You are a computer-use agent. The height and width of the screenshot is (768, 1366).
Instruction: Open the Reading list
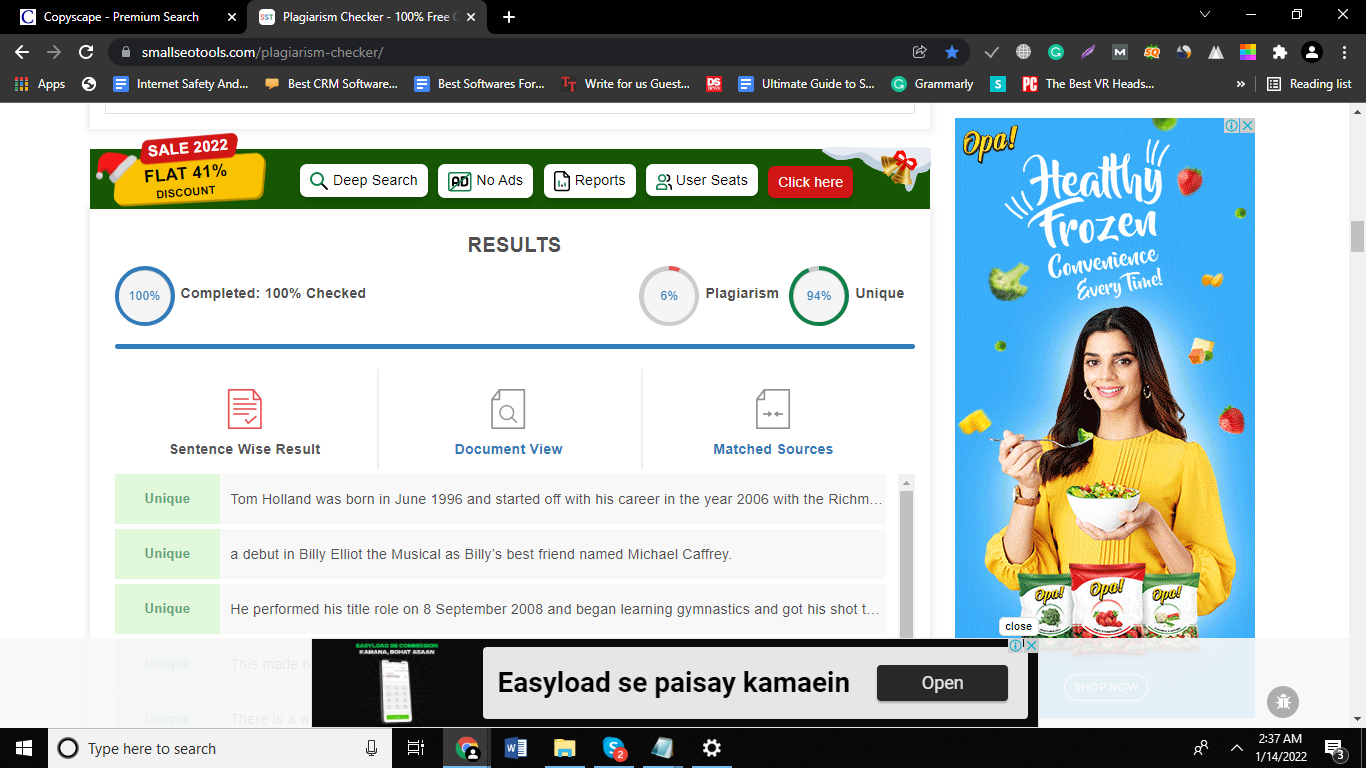tap(1309, 84)
